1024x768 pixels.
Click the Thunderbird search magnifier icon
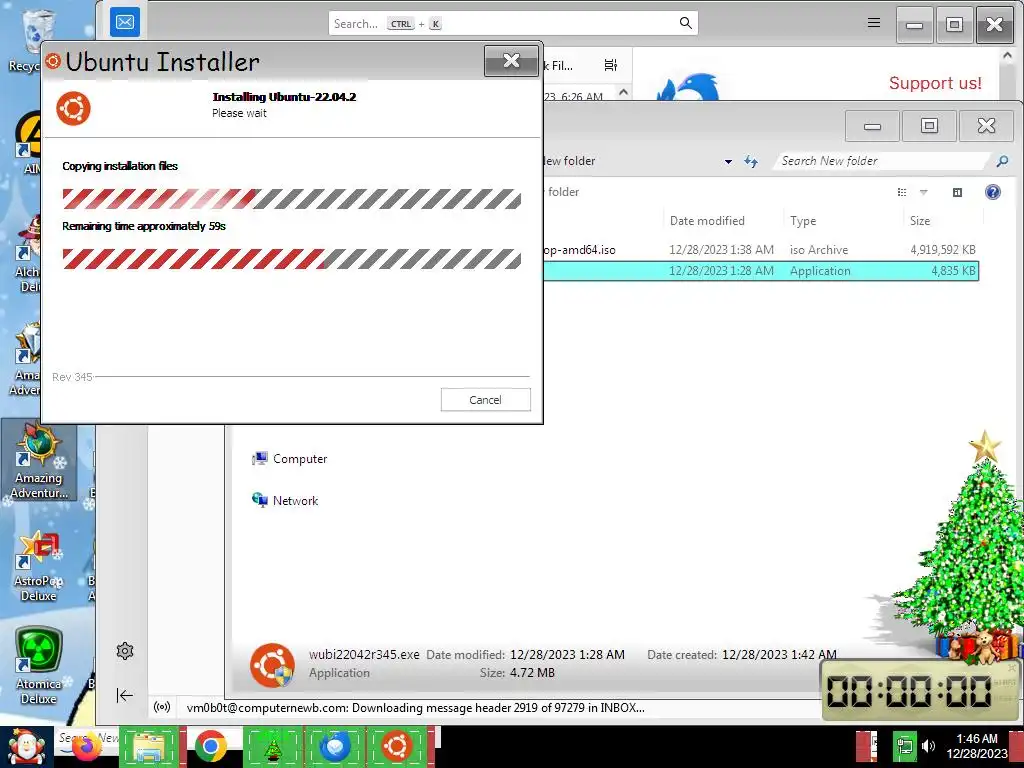tap(685, 24)
